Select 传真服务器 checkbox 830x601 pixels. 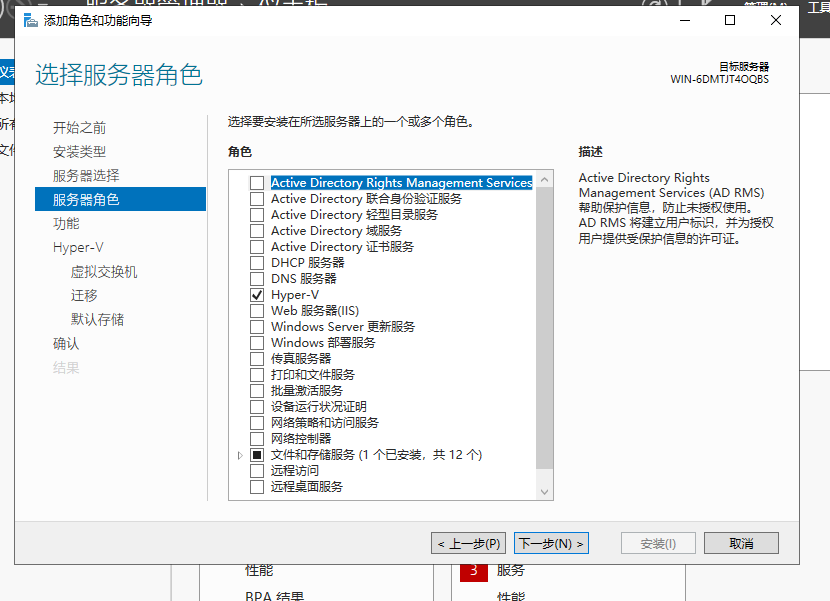257,358
